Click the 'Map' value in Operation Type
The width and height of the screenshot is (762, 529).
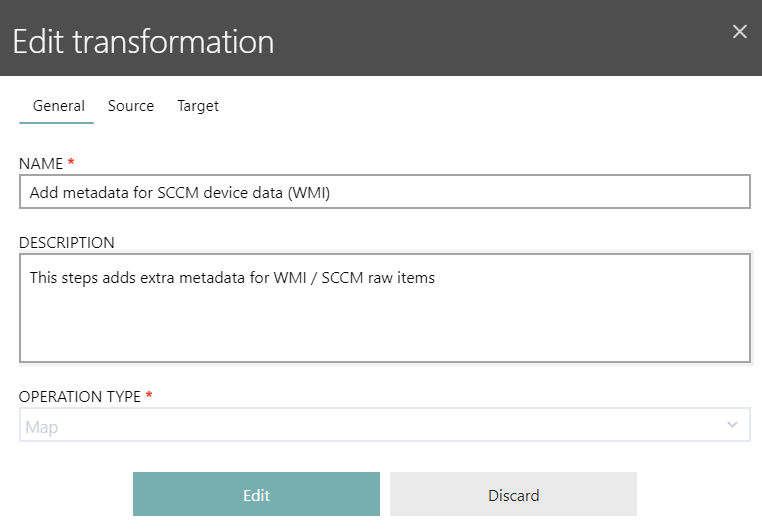click(x=42, y=426)
